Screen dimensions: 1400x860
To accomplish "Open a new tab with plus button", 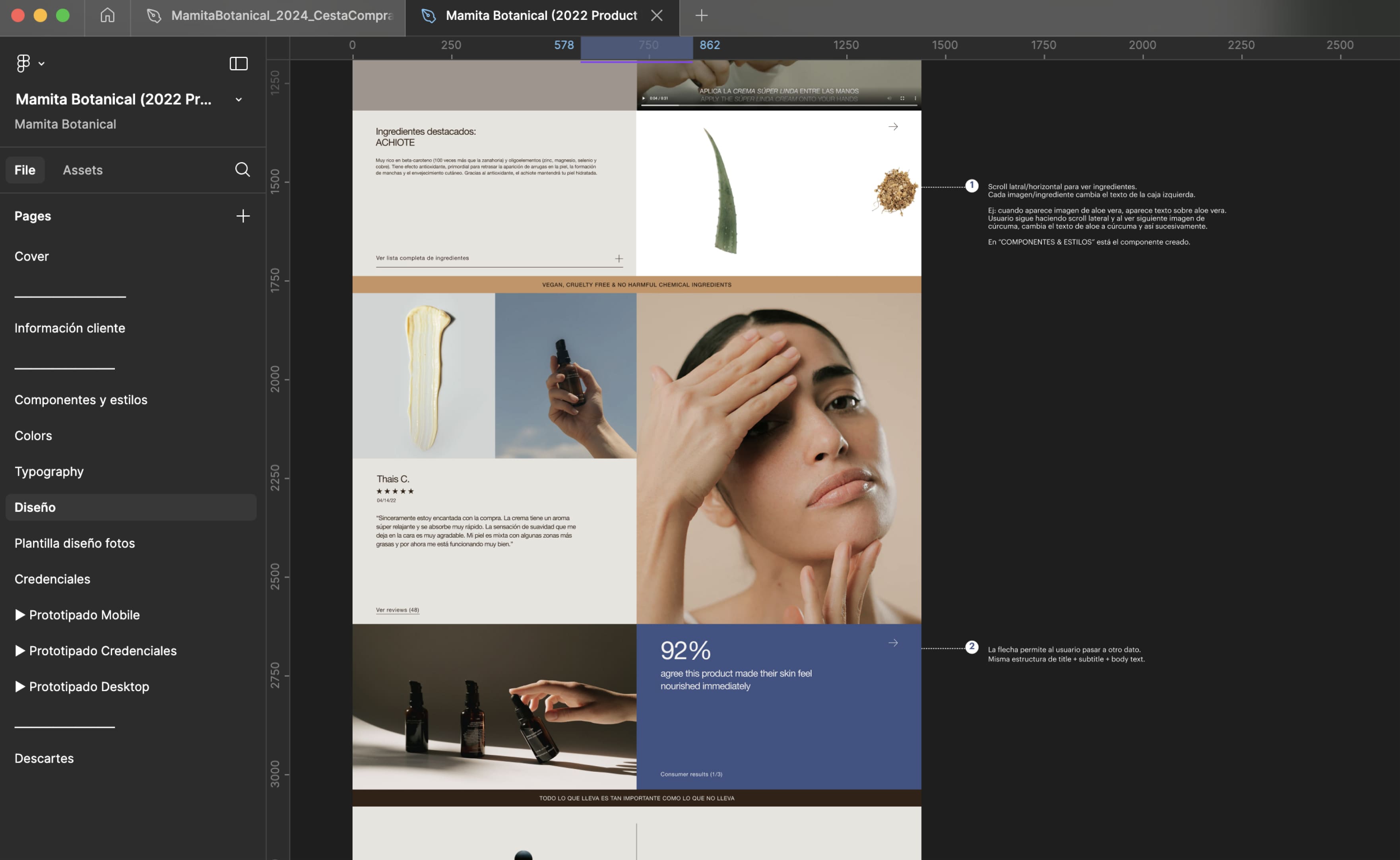I will point(702,15).
